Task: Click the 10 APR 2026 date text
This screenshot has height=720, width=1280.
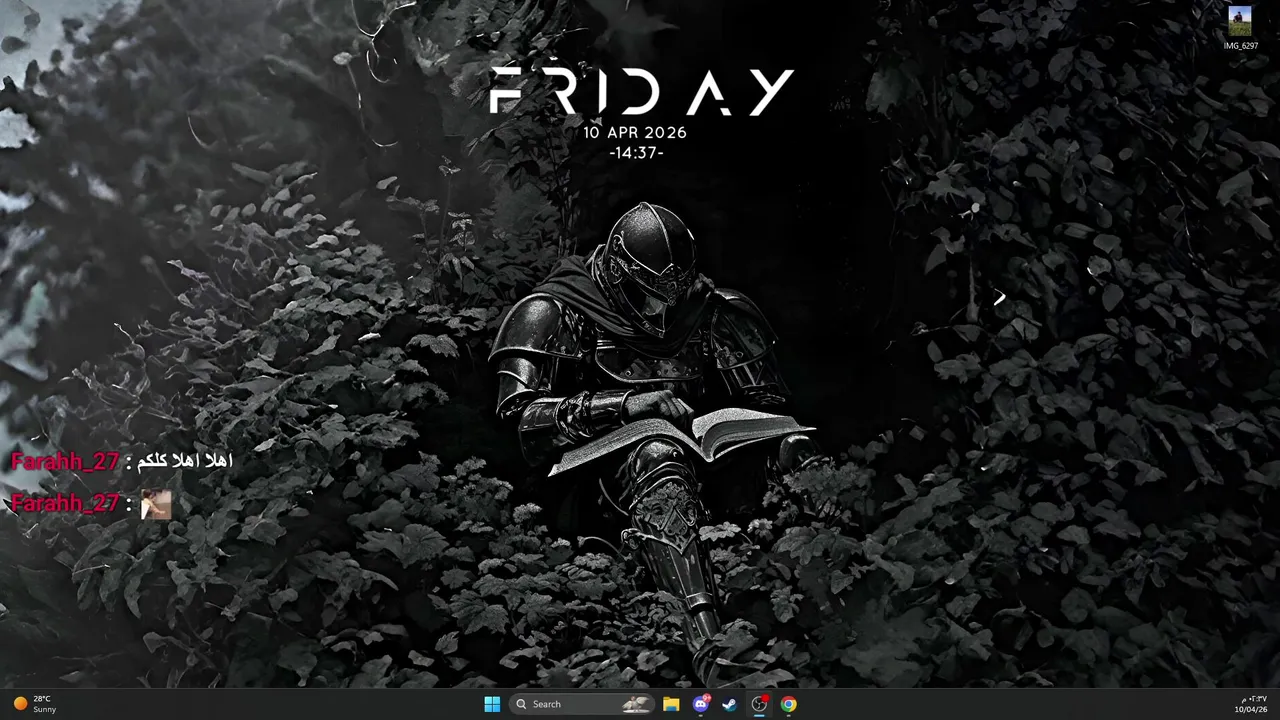Action: tap(635, 132)
